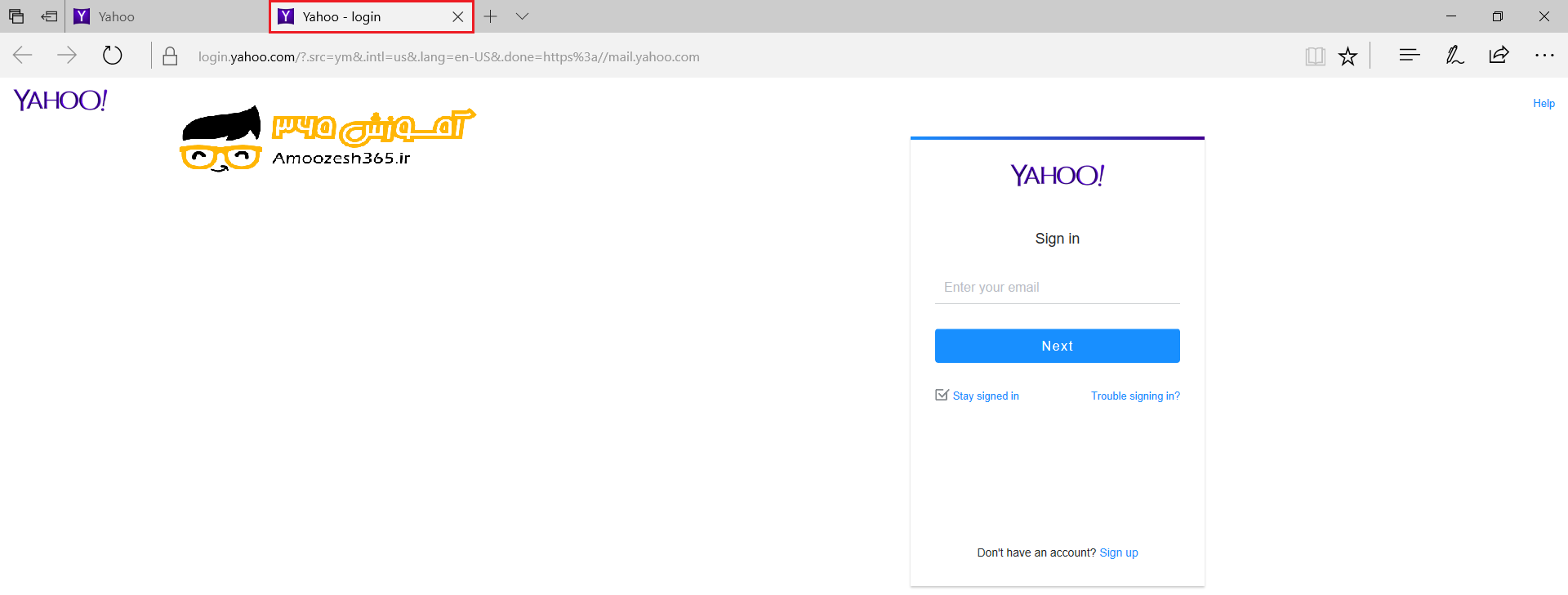Refresh the current page

point(113,56)
